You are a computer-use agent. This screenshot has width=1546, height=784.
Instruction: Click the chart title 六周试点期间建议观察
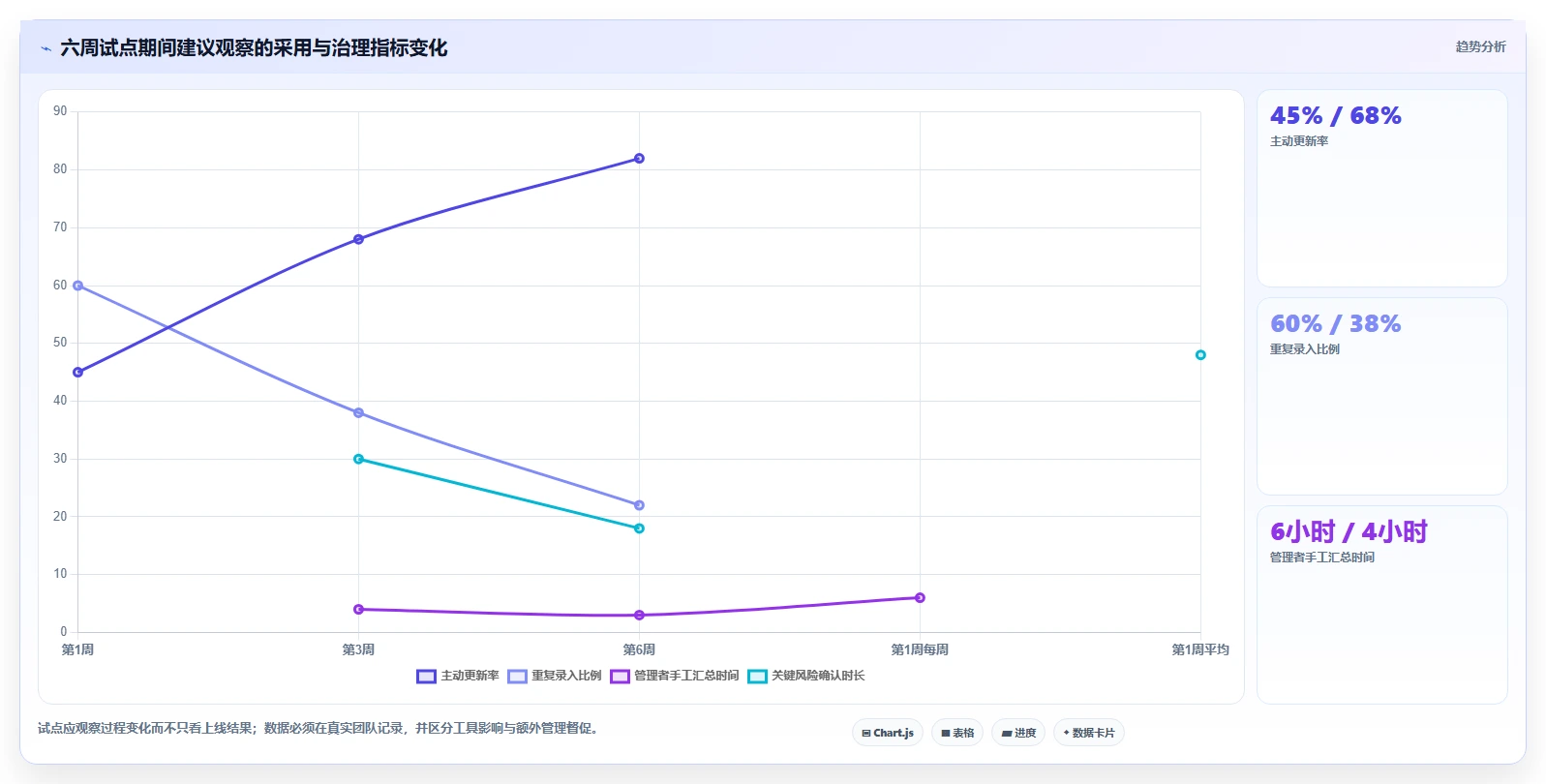[254, 48]
